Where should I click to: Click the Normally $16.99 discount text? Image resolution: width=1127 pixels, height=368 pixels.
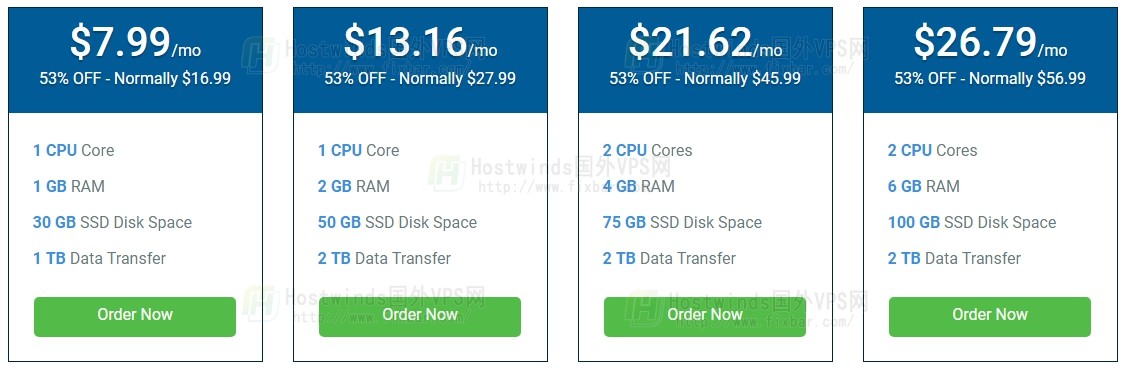tap(172, 78)
